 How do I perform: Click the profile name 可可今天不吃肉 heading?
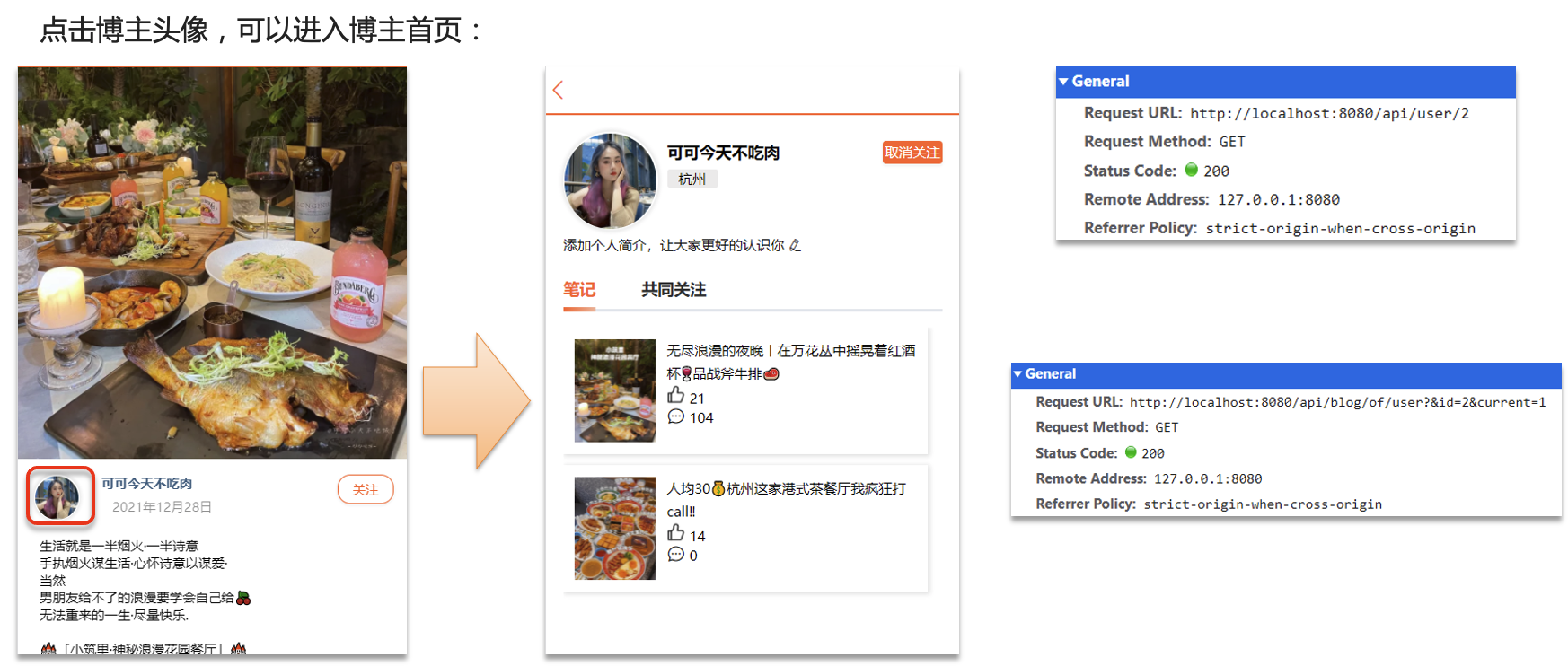coord(723,153)
